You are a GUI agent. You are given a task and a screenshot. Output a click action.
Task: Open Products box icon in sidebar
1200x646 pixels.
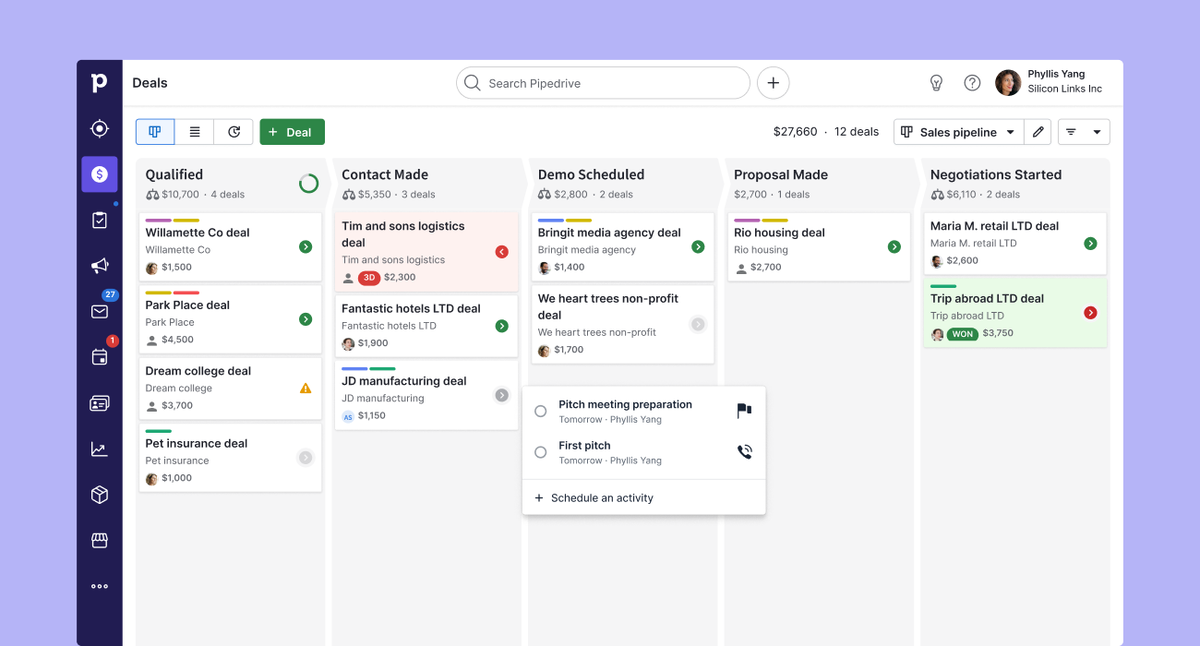99,495
